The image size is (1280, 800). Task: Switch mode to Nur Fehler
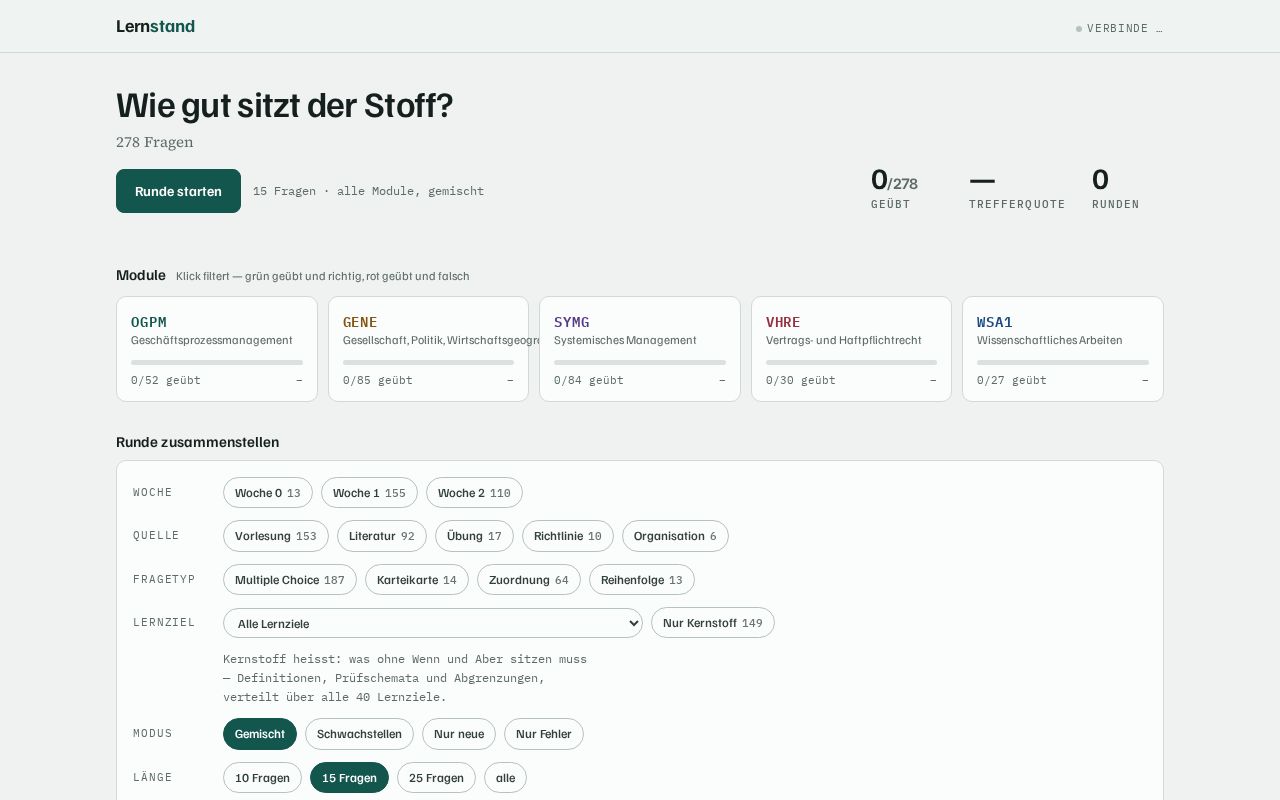coord(544,734)
